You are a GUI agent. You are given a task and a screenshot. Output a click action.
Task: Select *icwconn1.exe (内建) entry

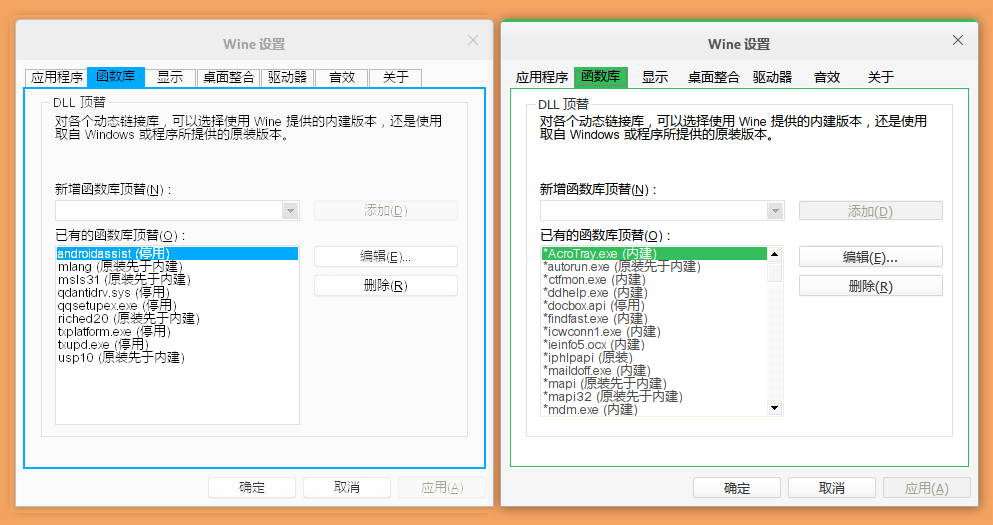point(654,332)
